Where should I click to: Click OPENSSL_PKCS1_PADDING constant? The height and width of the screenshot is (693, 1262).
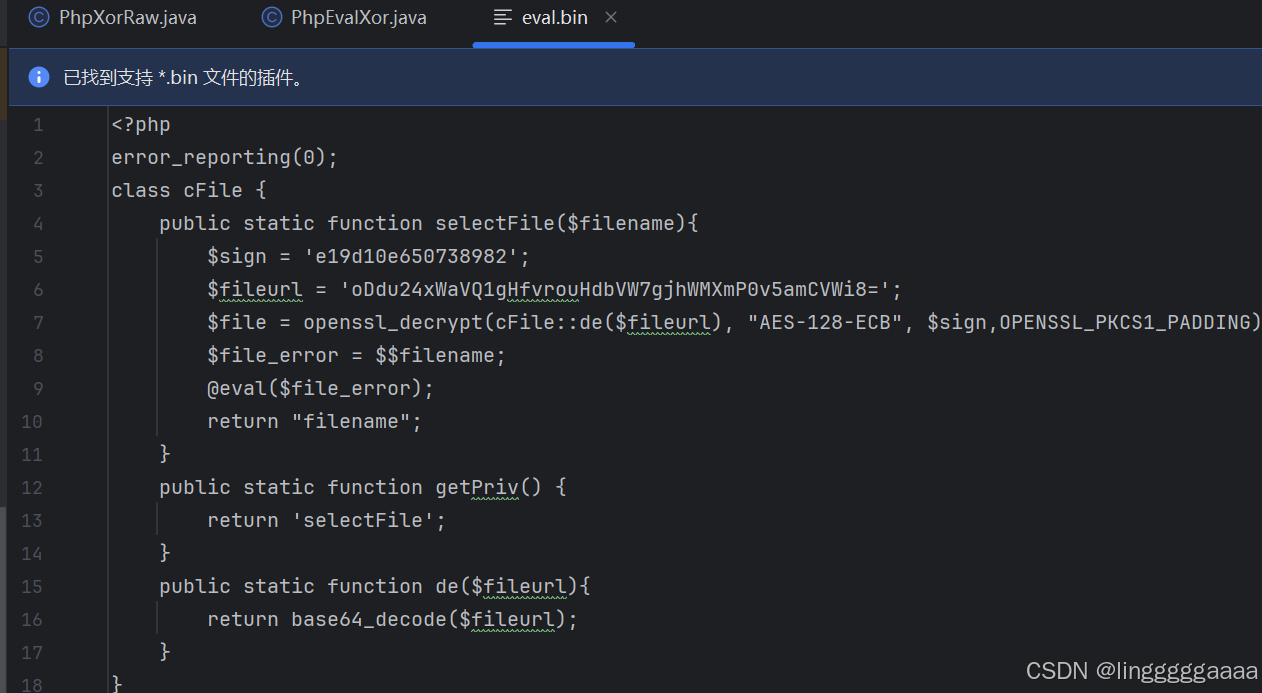point(1125,323)
